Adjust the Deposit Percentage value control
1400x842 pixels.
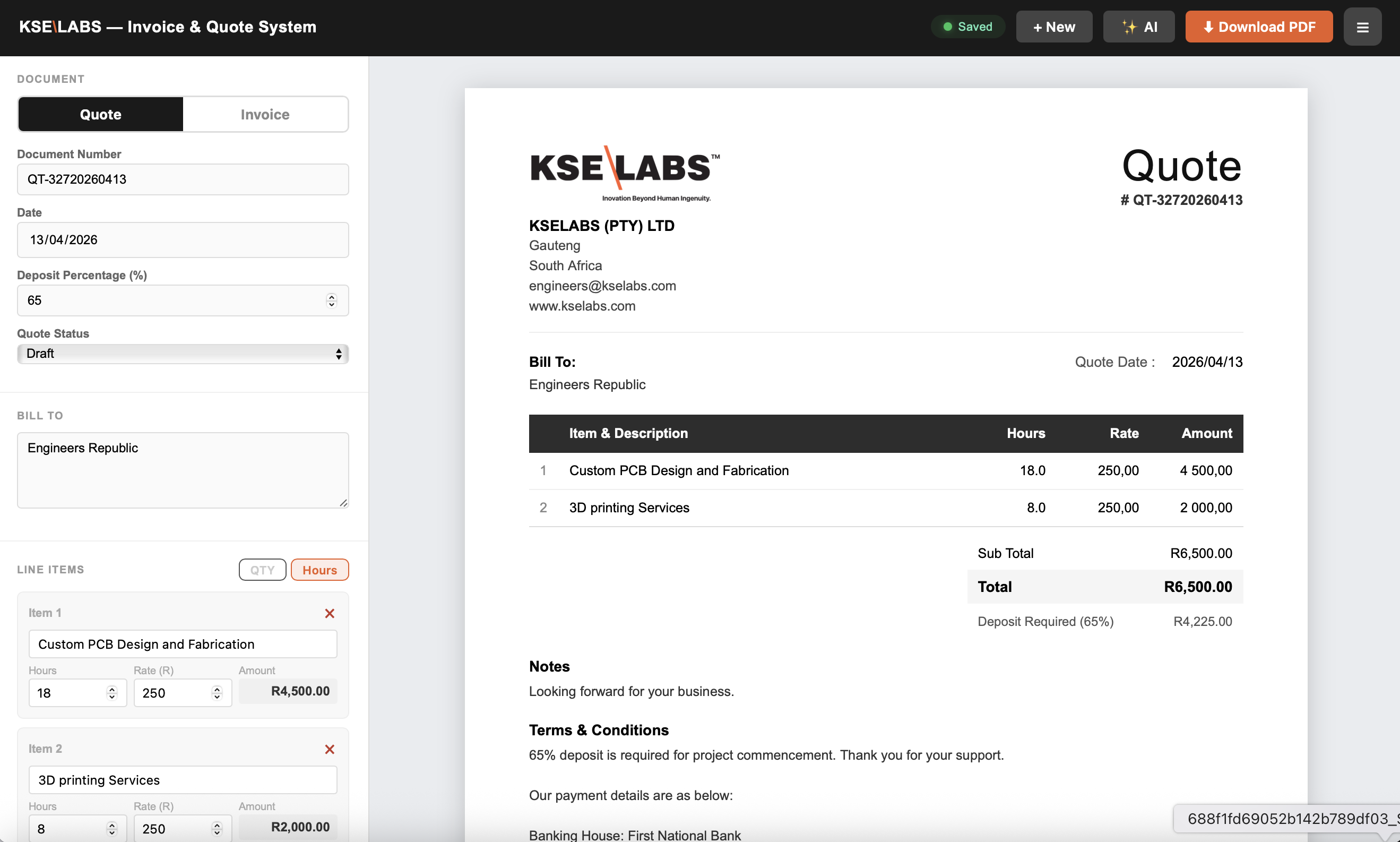pos(331,300)
